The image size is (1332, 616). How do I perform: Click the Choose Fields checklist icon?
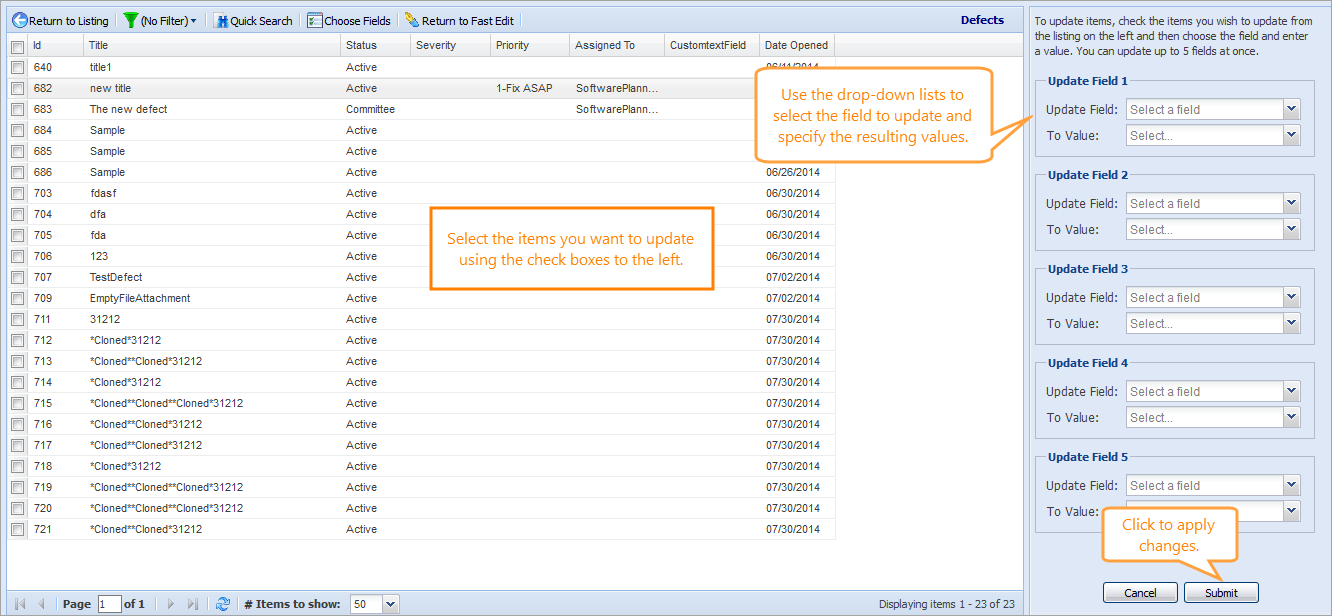(315, 20)
